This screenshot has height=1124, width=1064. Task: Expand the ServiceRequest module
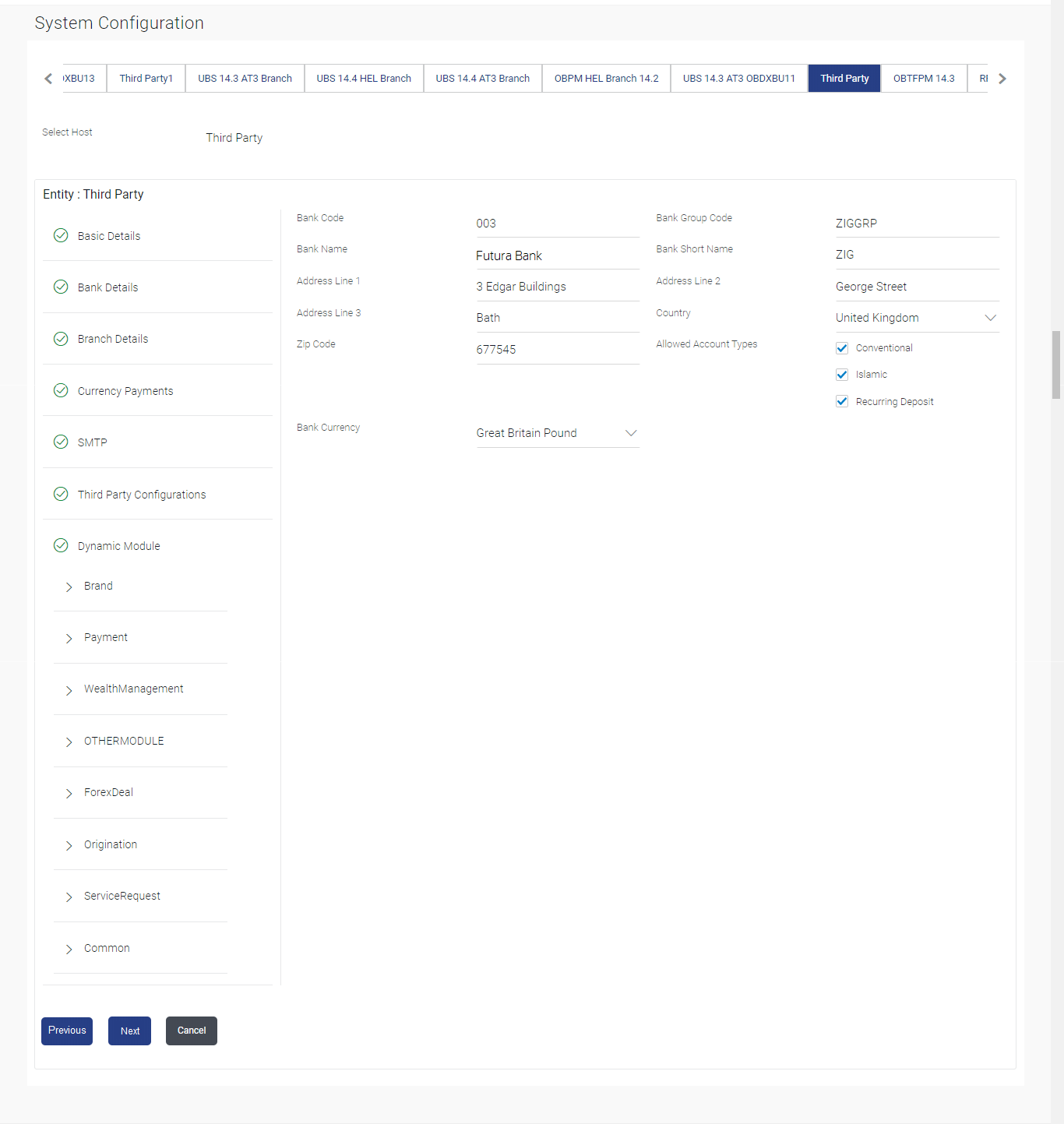click(69, 897)
